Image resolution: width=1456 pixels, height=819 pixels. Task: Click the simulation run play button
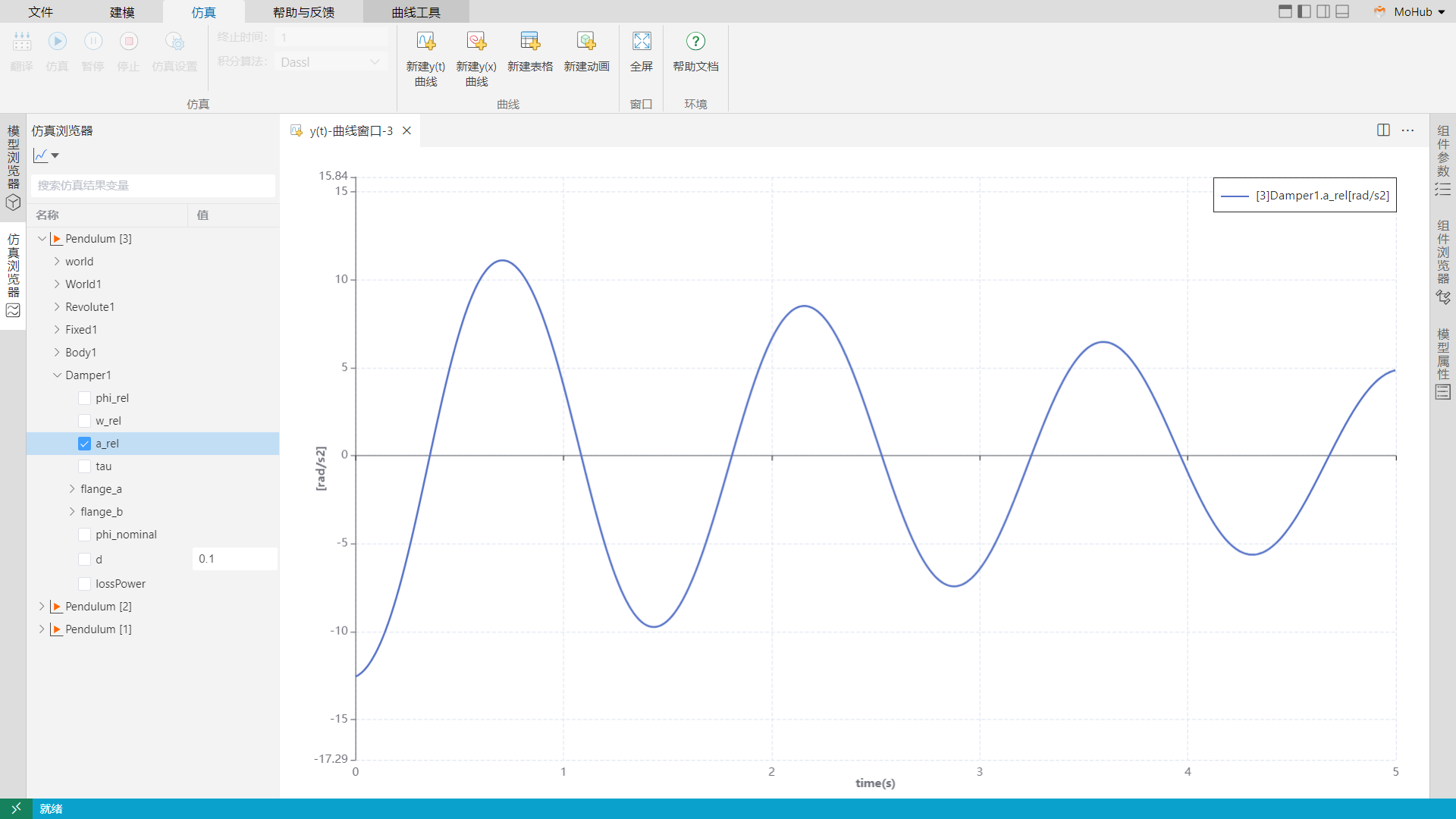(x=57, y=41)
